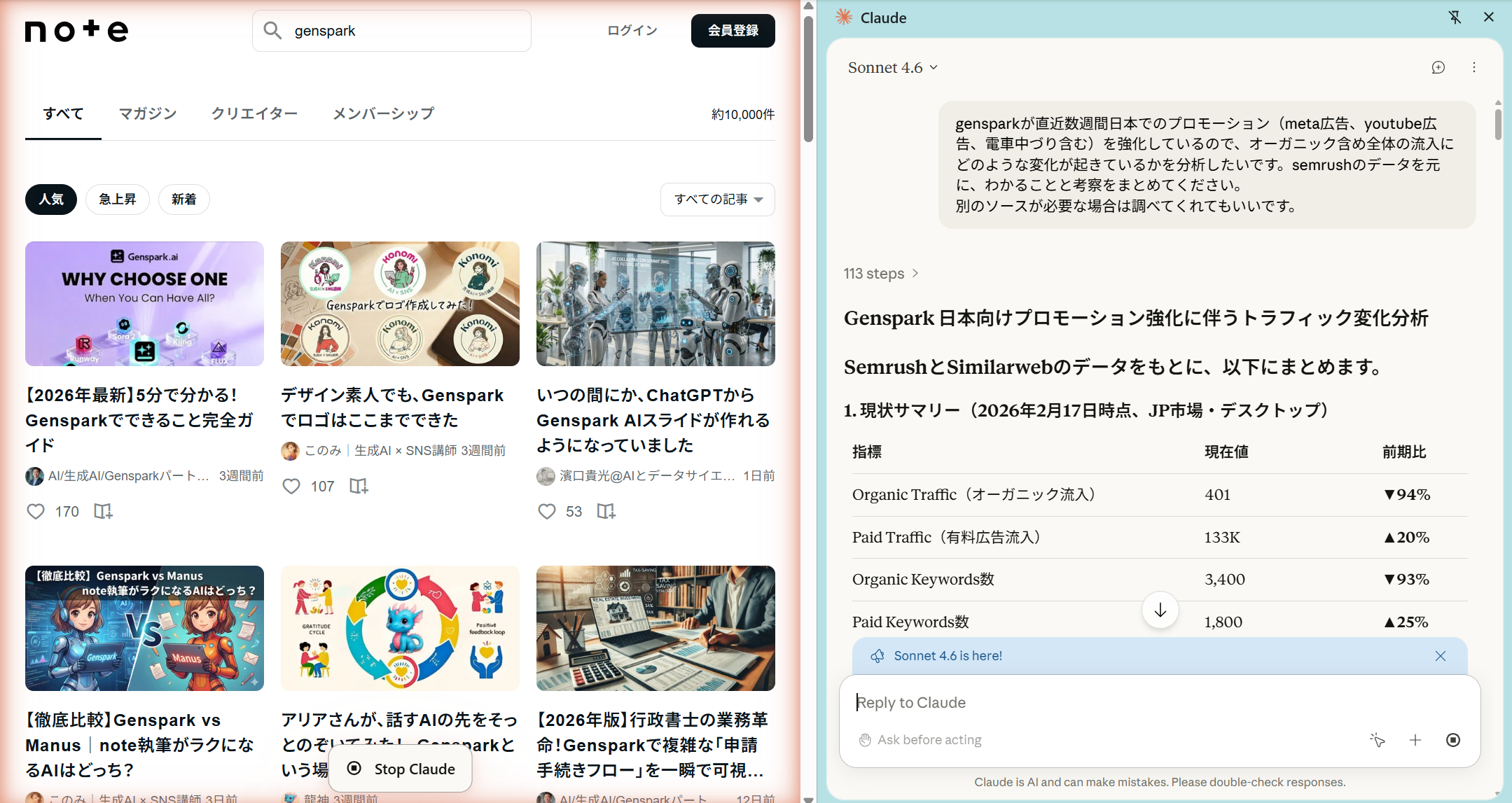Dismiss the Sonnet 4.6 is here banner
This screenshot has width=1512, height=803.
[1441, 656]
